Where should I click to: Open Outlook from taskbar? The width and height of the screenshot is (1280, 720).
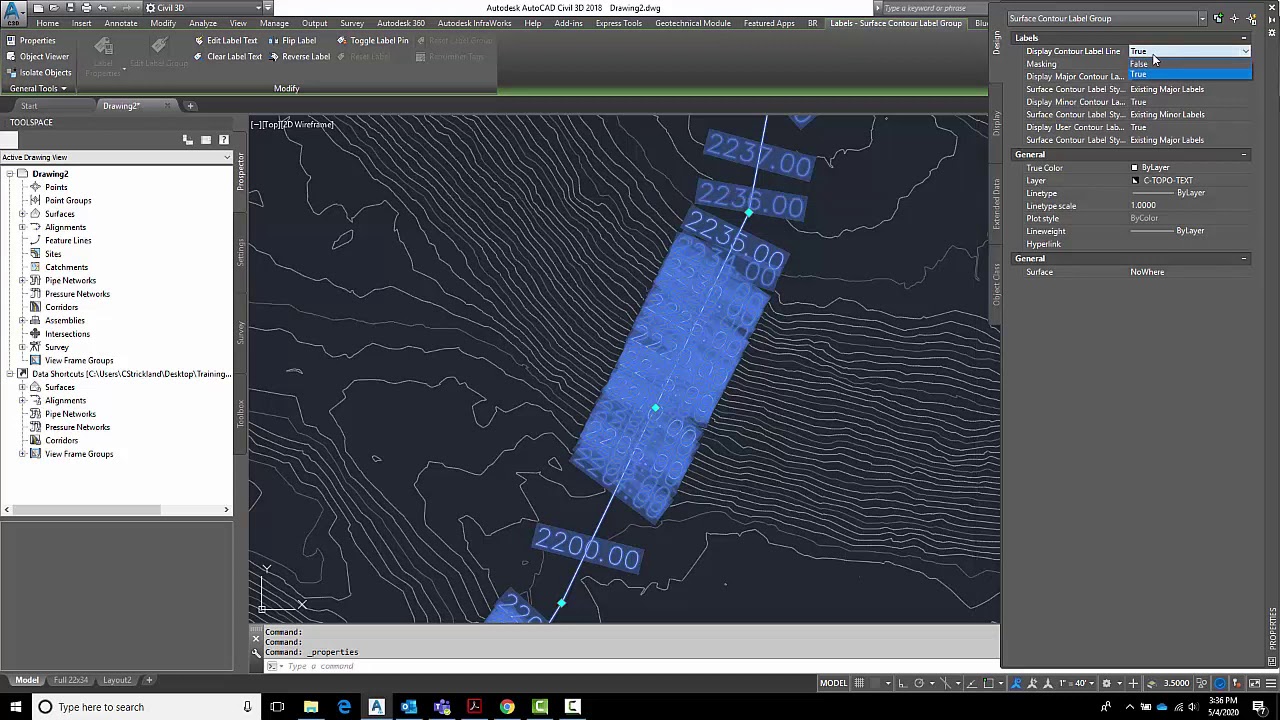(x=409, y=707)
